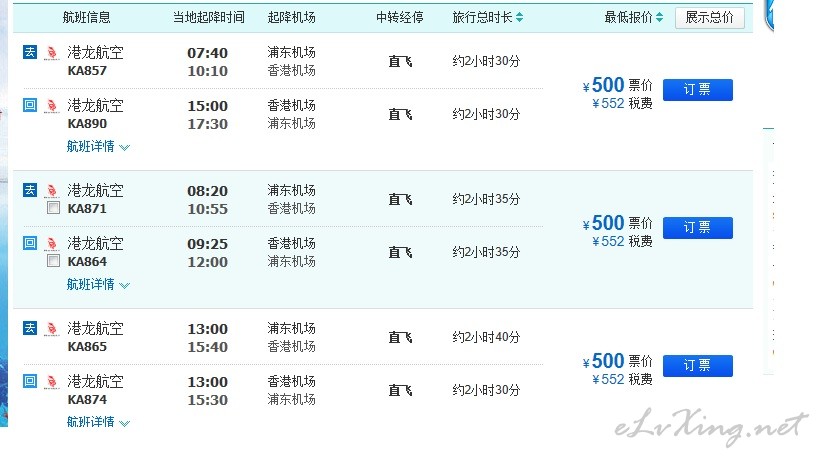Book the KA871 round trip with 订票

[x=697, y=228]
